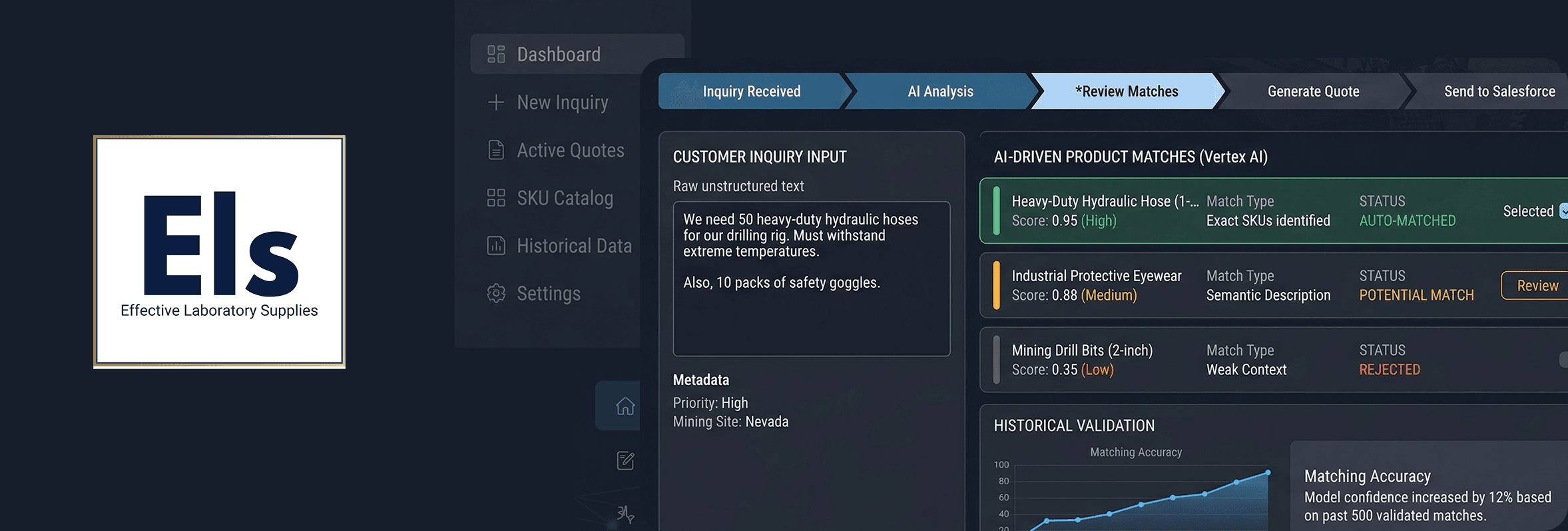
Task: Toggle the checkbox on Mining Drill Bits row
Action: tap(1563, 360)
